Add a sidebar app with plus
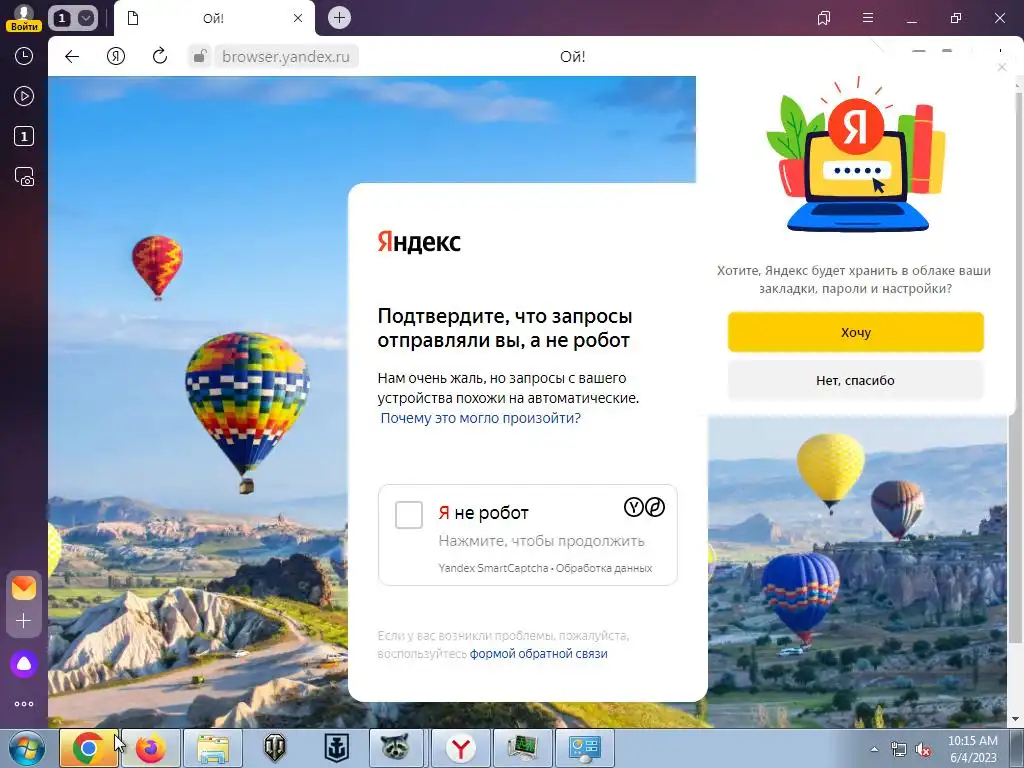 (x=24, y=620)
